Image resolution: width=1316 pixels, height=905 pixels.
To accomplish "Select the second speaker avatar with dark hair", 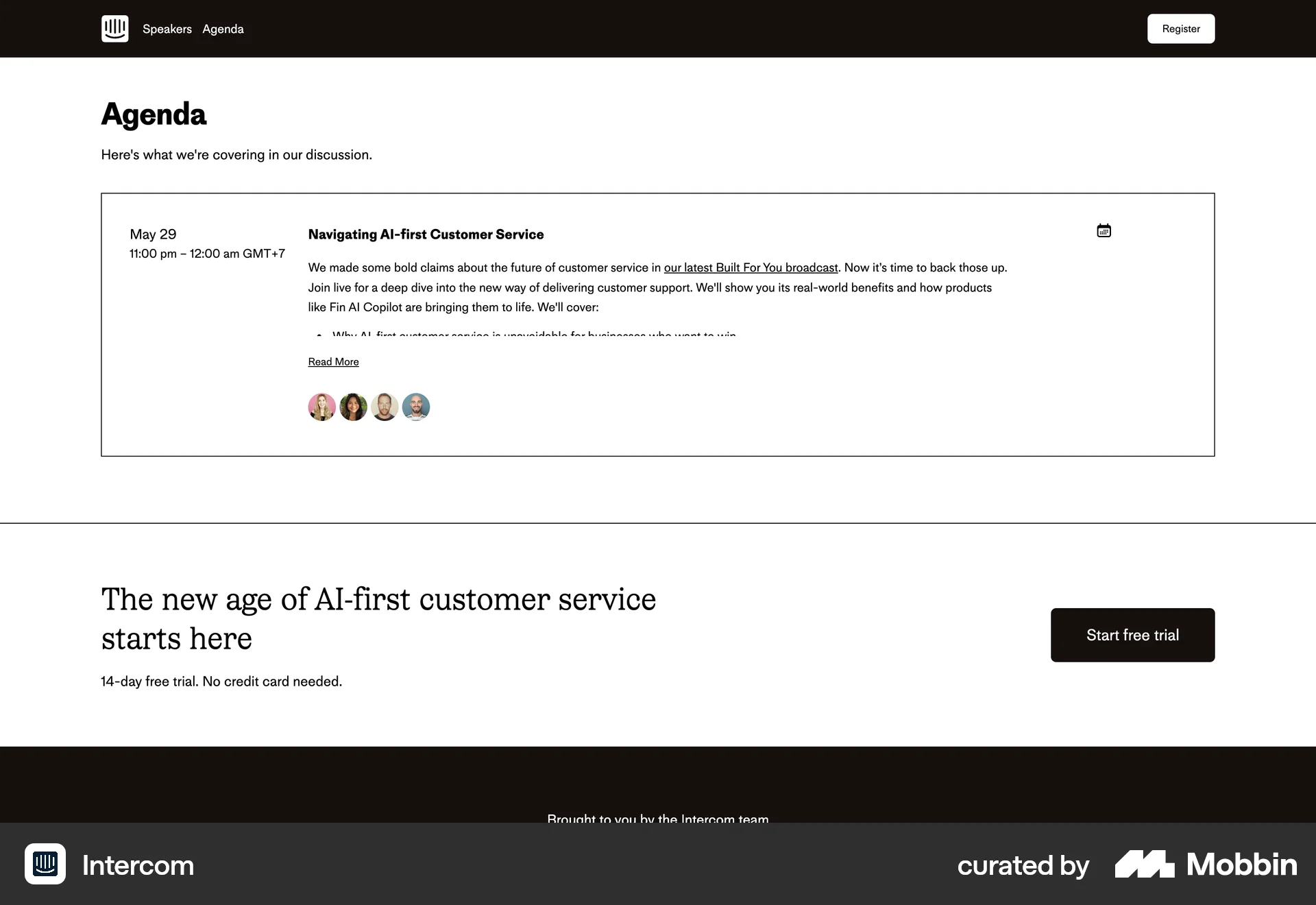I will (x=353, y=407).
